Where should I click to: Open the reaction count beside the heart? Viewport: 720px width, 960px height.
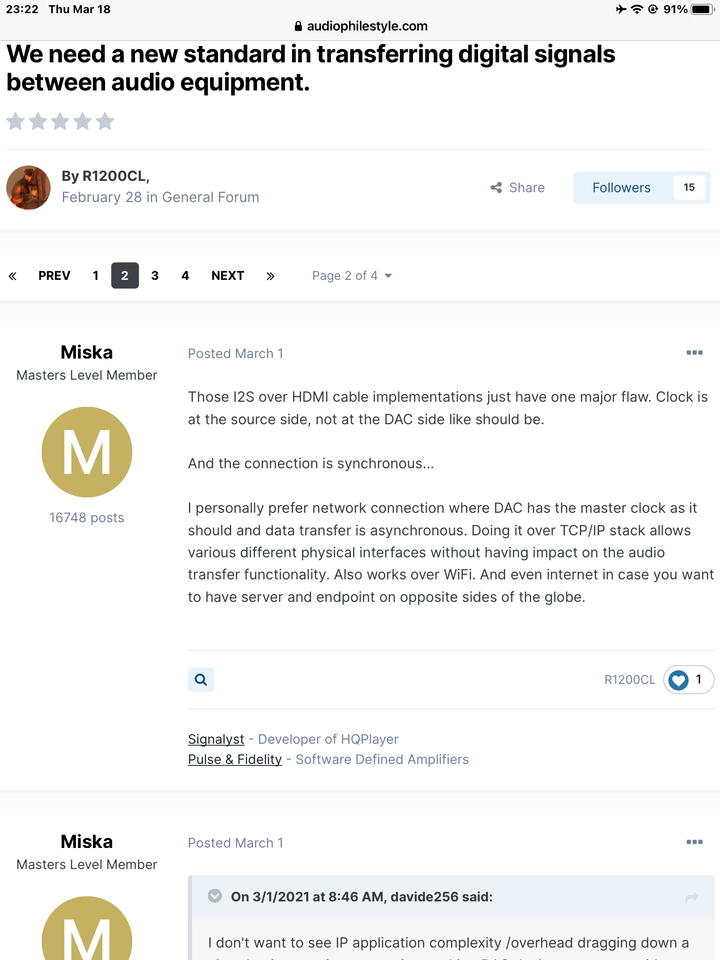coord(699,679)
